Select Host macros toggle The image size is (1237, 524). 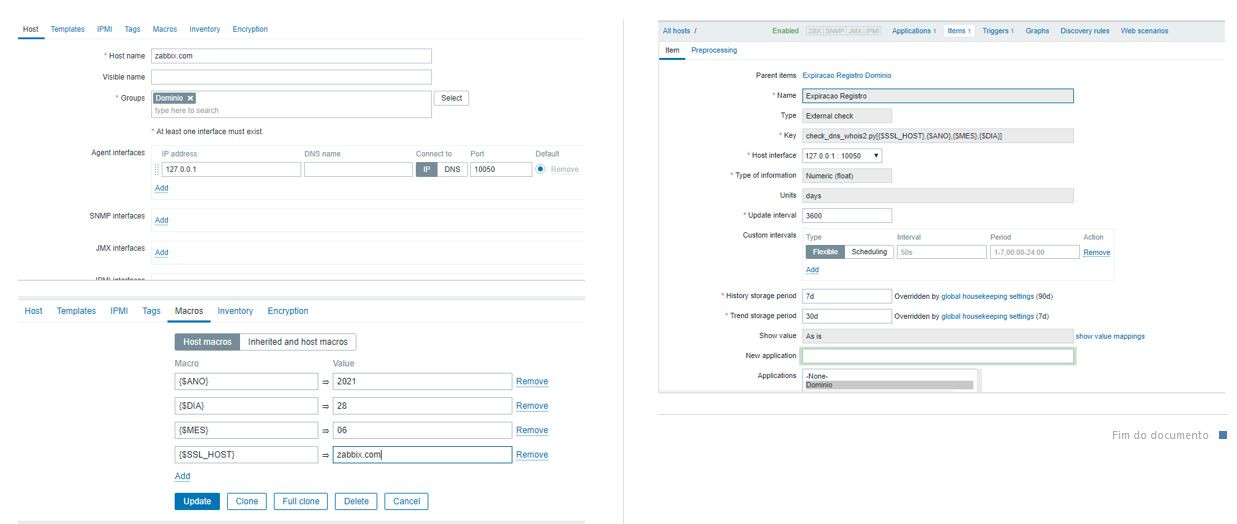(x=207, y=342)
